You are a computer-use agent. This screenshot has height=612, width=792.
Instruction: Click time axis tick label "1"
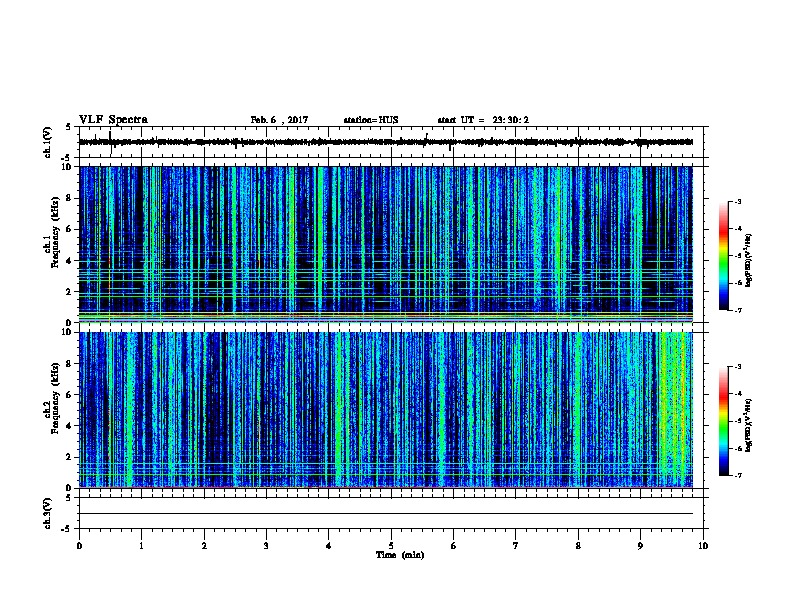coord(141,546)
